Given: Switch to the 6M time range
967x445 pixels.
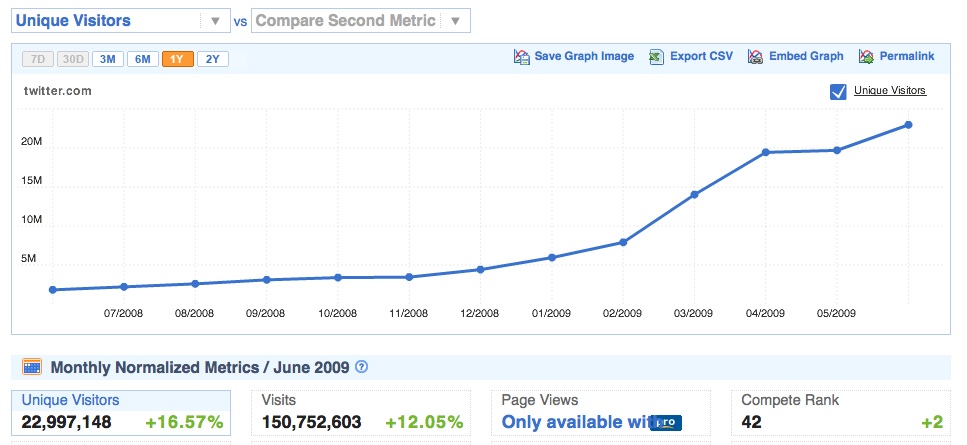Looking at the screenshot, I should [x=142, y=59].
